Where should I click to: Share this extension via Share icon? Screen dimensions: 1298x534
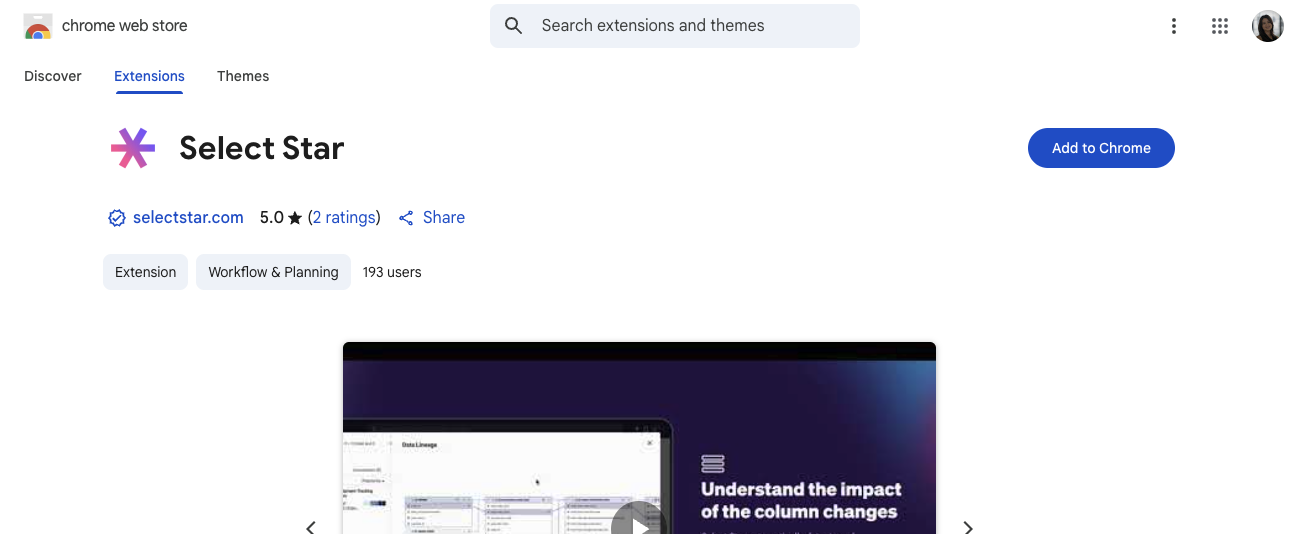406,218
